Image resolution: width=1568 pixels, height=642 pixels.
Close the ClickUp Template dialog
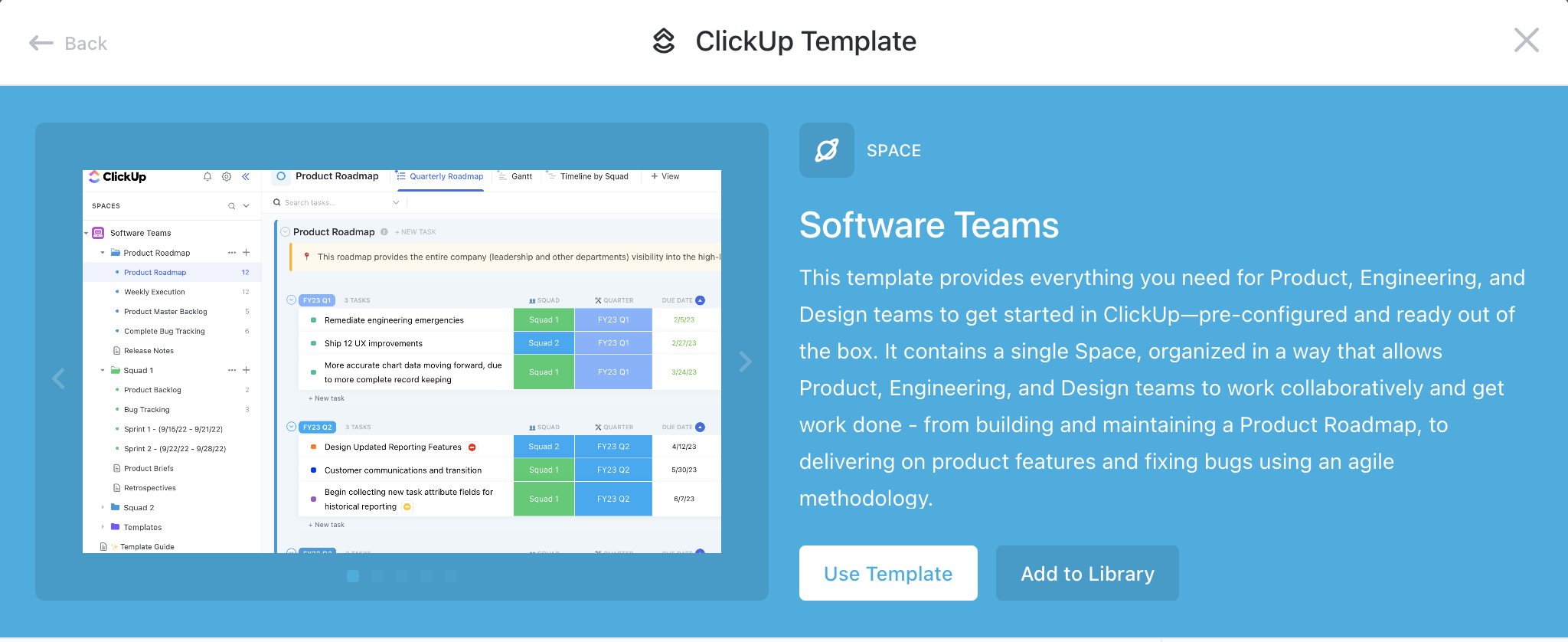[x=1526, y=40]
